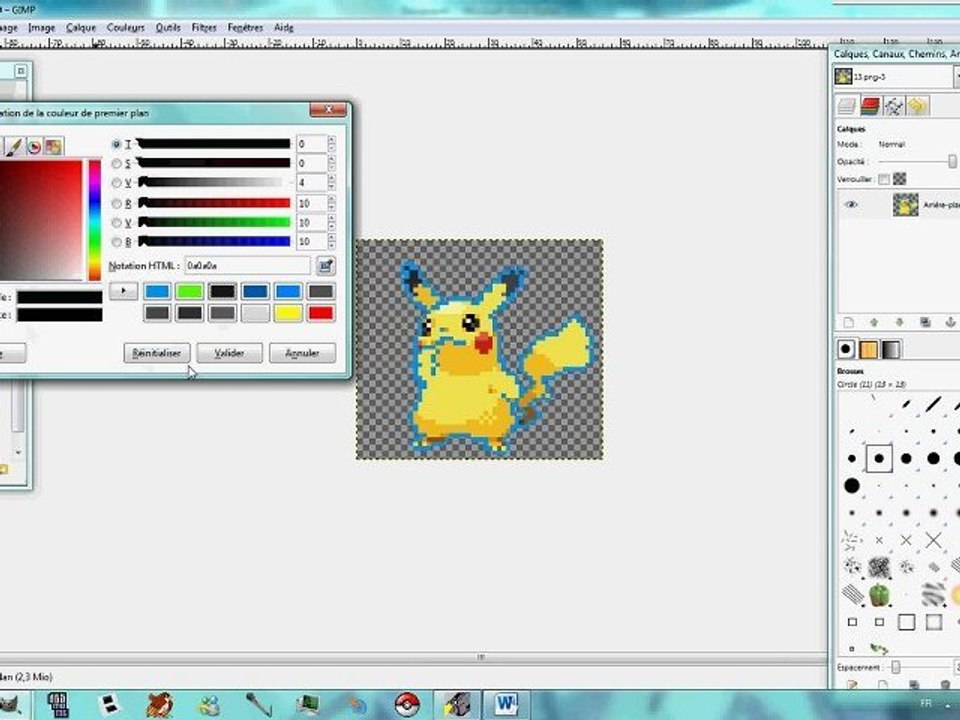Open the Filtres menu
This screenshot has width=960, height=720.
pyautogui.click(x=204, y=28)
